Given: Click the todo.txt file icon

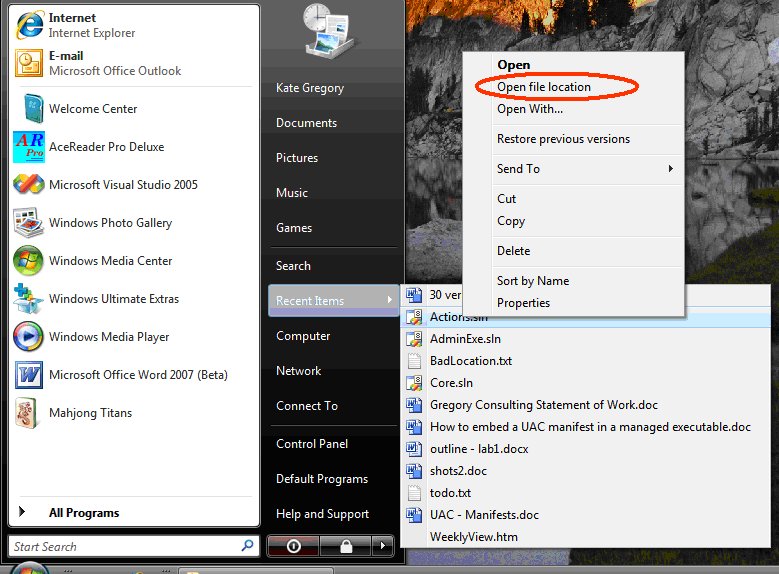Looking at the screenshot, I should coord(414,492).
